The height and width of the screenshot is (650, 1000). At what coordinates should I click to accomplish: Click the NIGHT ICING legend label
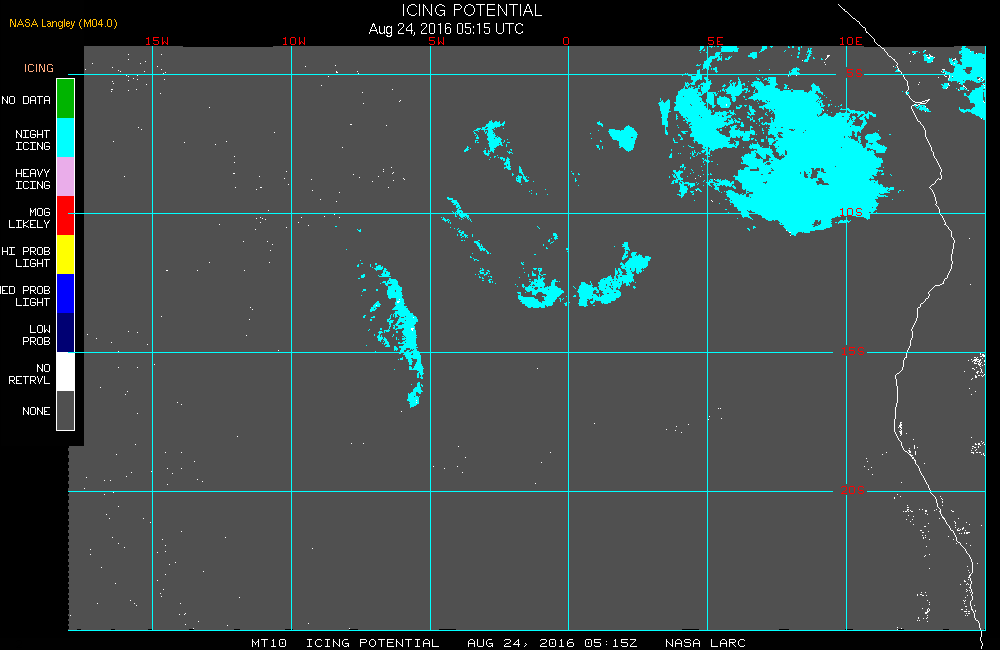coord(33,140)
